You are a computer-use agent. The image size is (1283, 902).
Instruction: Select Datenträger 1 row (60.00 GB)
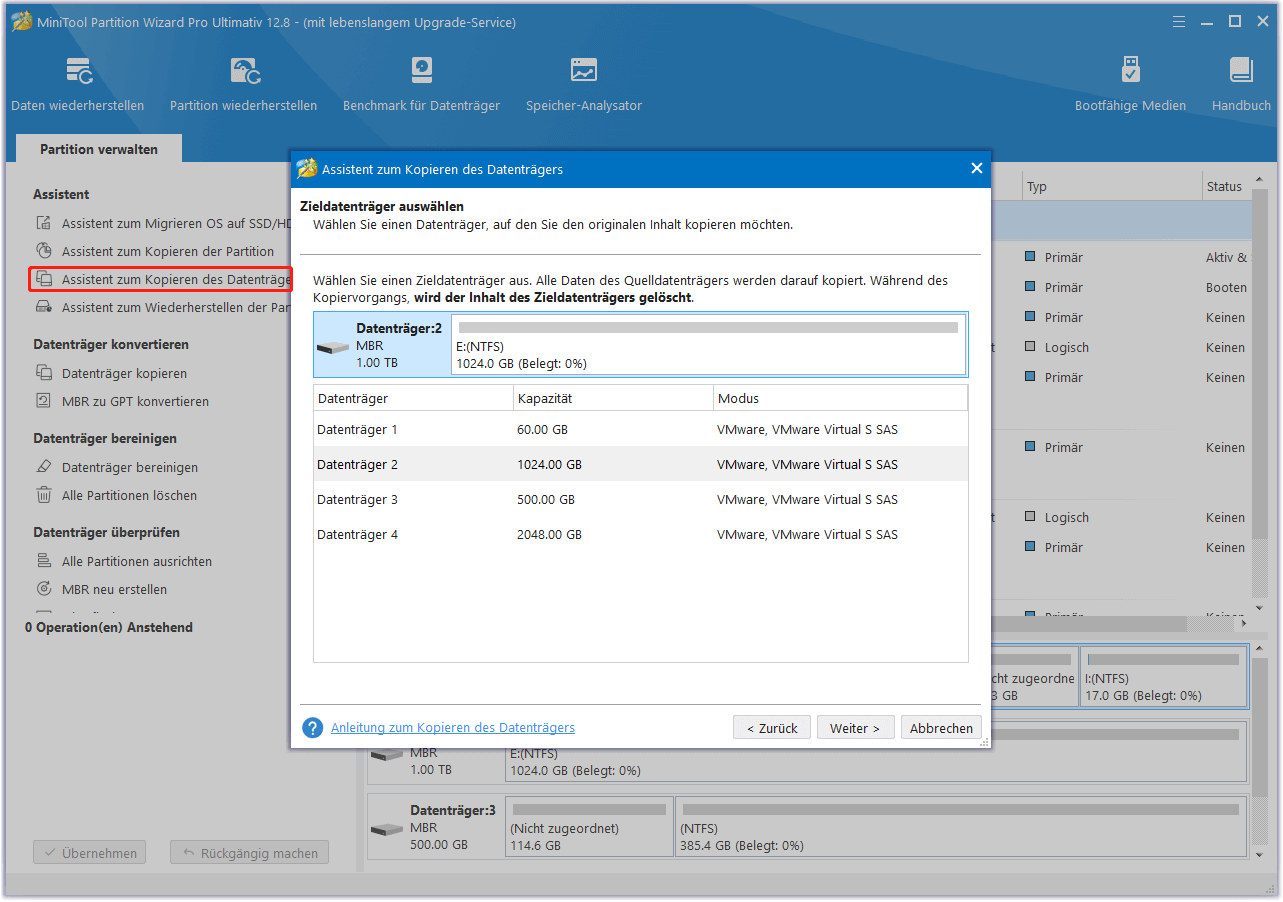[x=641, y=429]
